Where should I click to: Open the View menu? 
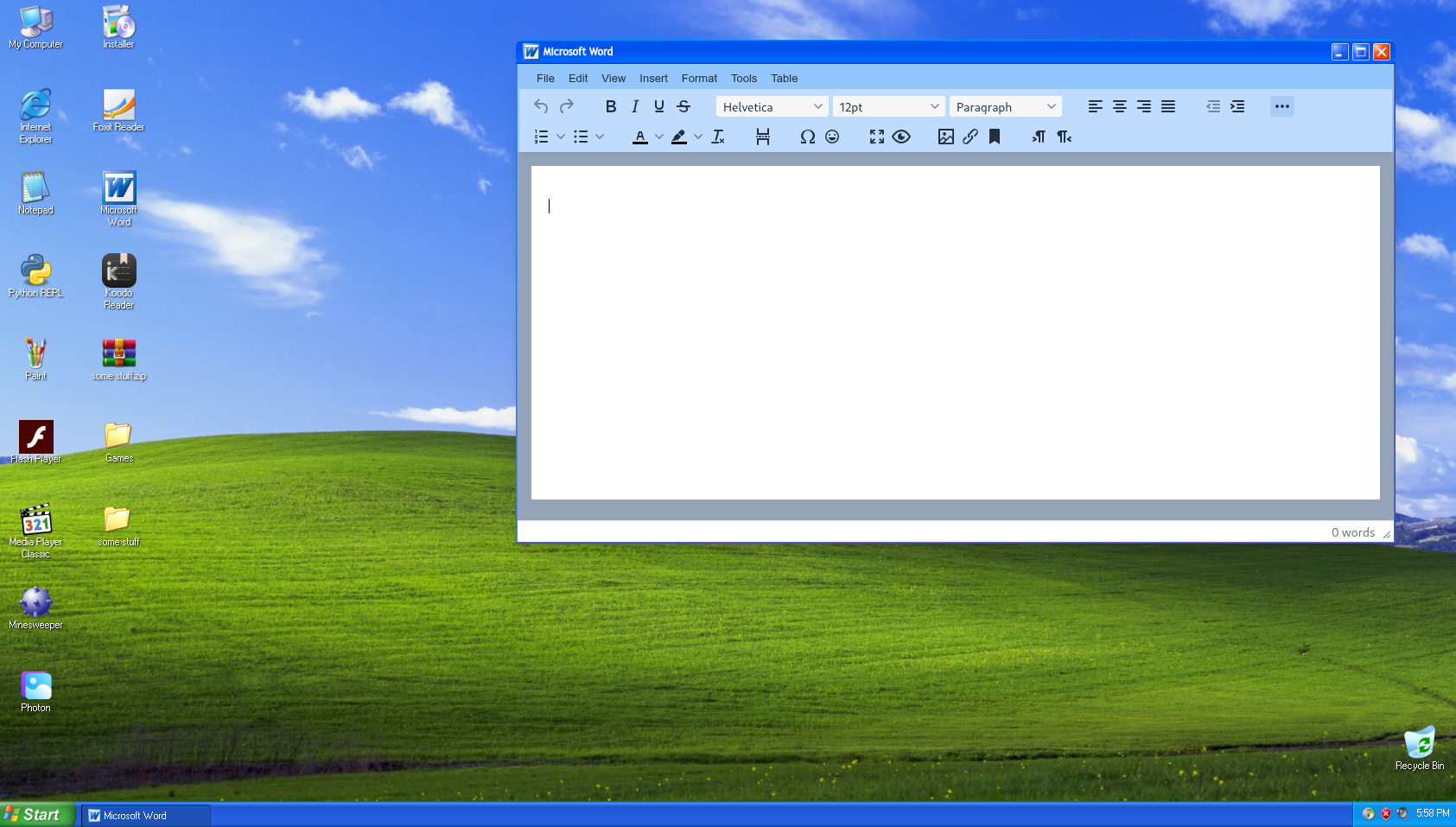(614, 78)
